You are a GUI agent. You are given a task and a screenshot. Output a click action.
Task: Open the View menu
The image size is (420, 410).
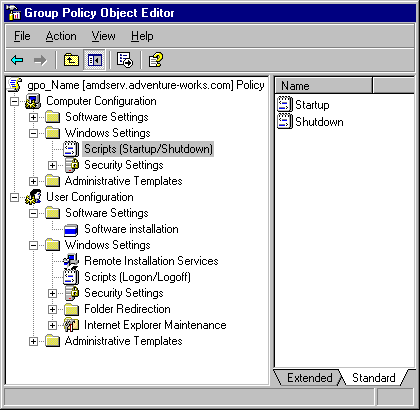coord(103,36)
